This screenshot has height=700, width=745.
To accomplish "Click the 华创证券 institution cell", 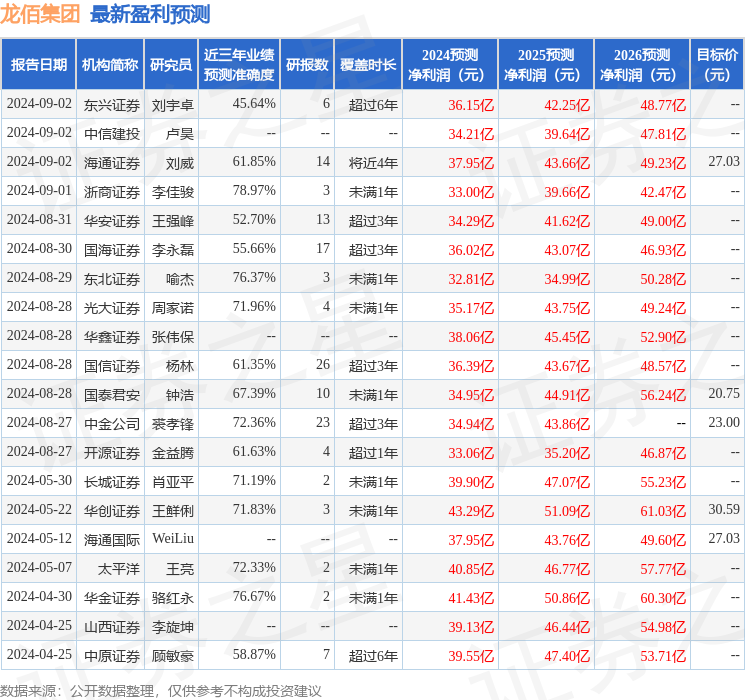I will tap(112, 511).
